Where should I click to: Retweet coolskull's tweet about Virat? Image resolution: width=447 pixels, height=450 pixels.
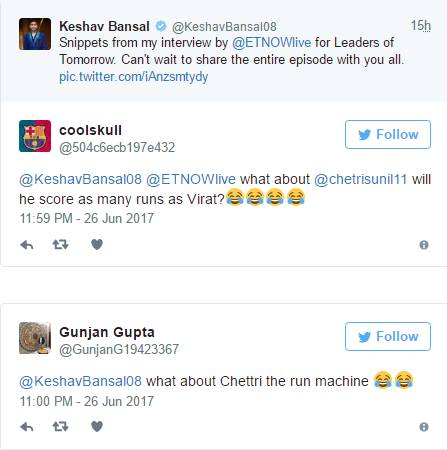(x=60, y=245)
